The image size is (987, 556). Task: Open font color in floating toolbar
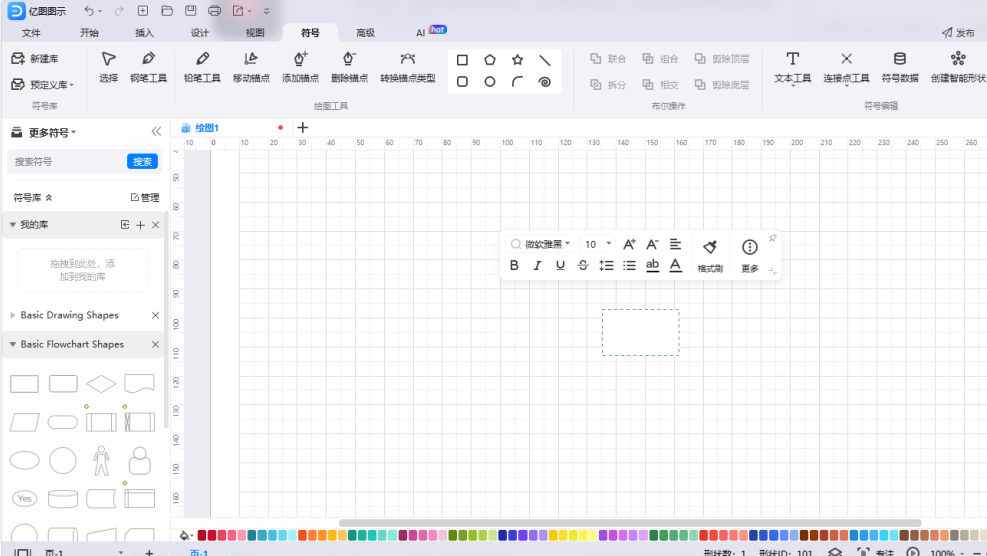point(675,266)
